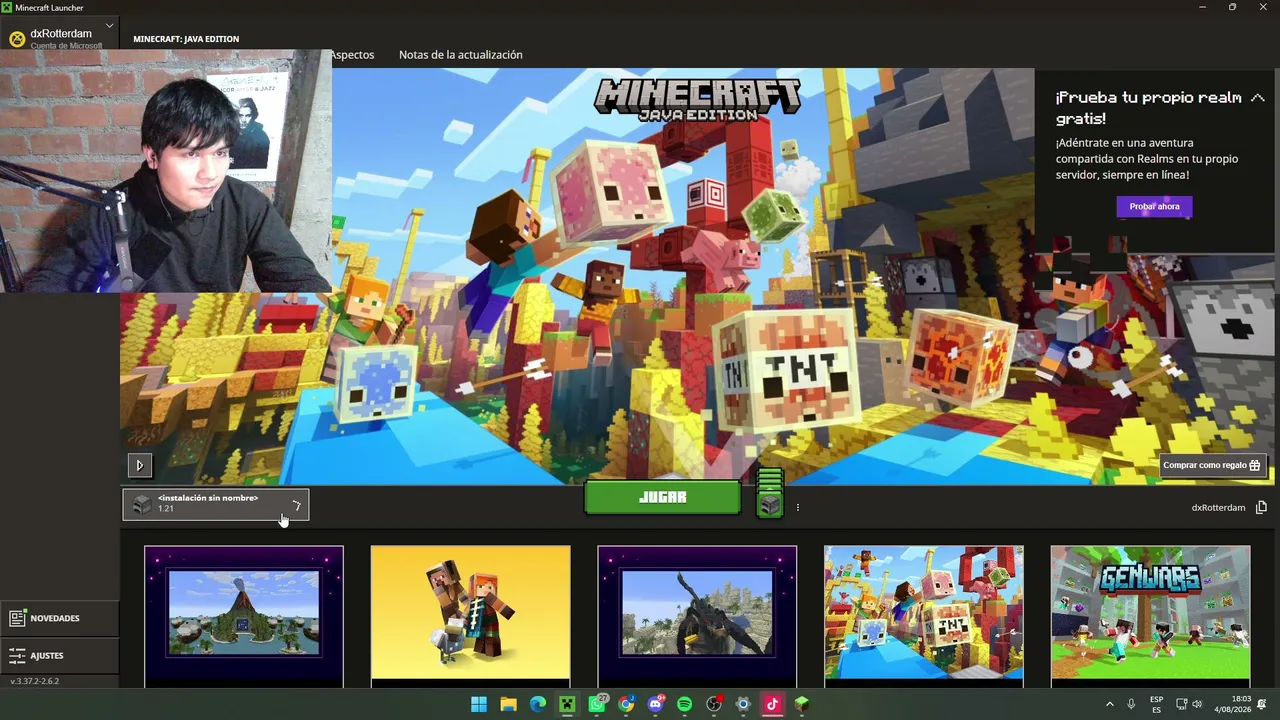The width and height of the screenshot is (1280, 720).
Task: Open TikTok from the taskbar
Action: [772, 704]
